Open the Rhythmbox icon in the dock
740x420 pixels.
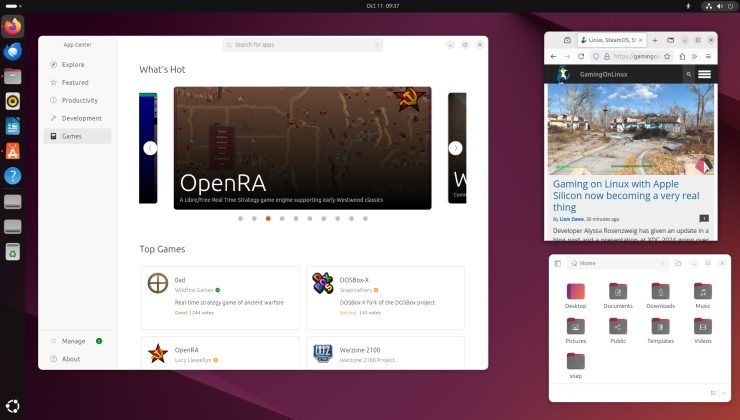(x=13, y=101)
